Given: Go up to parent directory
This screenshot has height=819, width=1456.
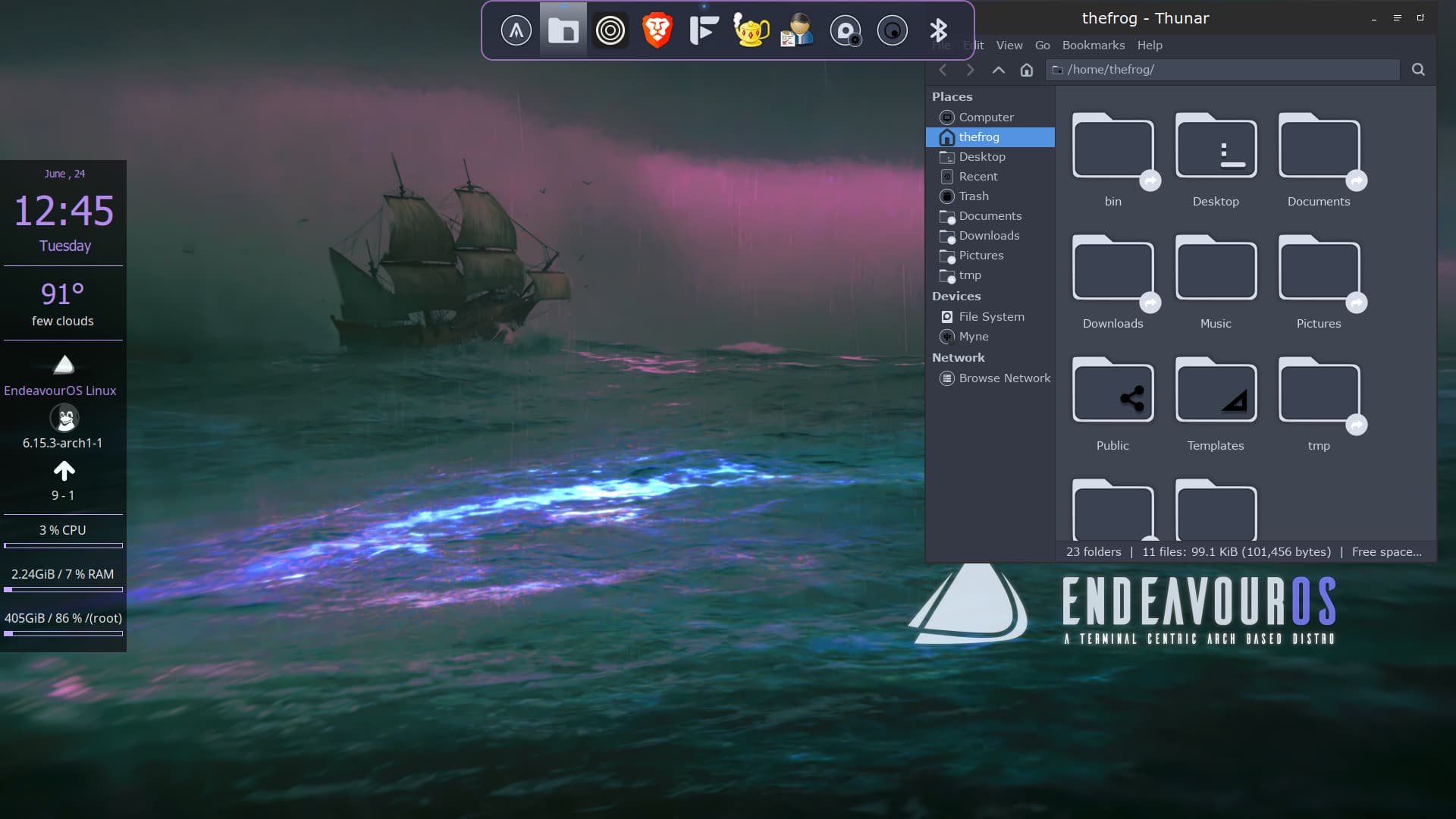Looking at the screenshot, I should click(x=999, y=70).
